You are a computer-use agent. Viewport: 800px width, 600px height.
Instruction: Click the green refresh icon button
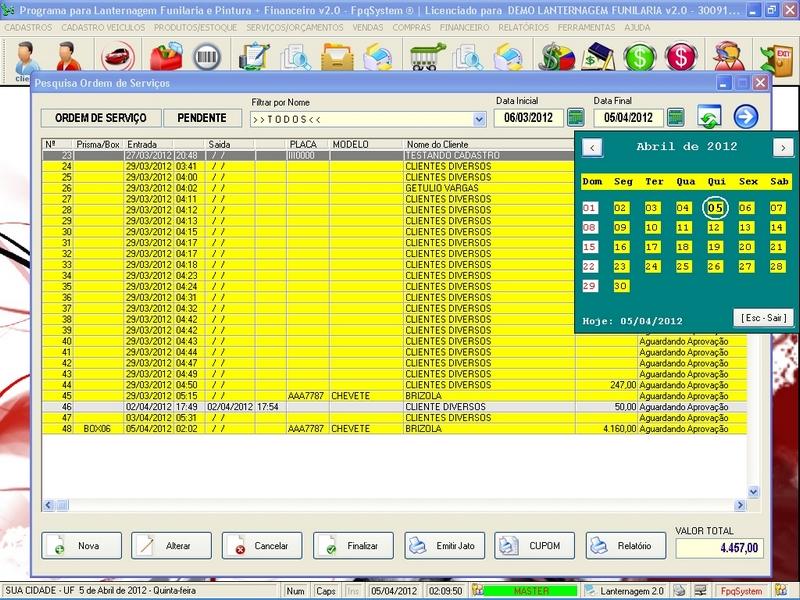pyautogui.click(x=710, y=117)
